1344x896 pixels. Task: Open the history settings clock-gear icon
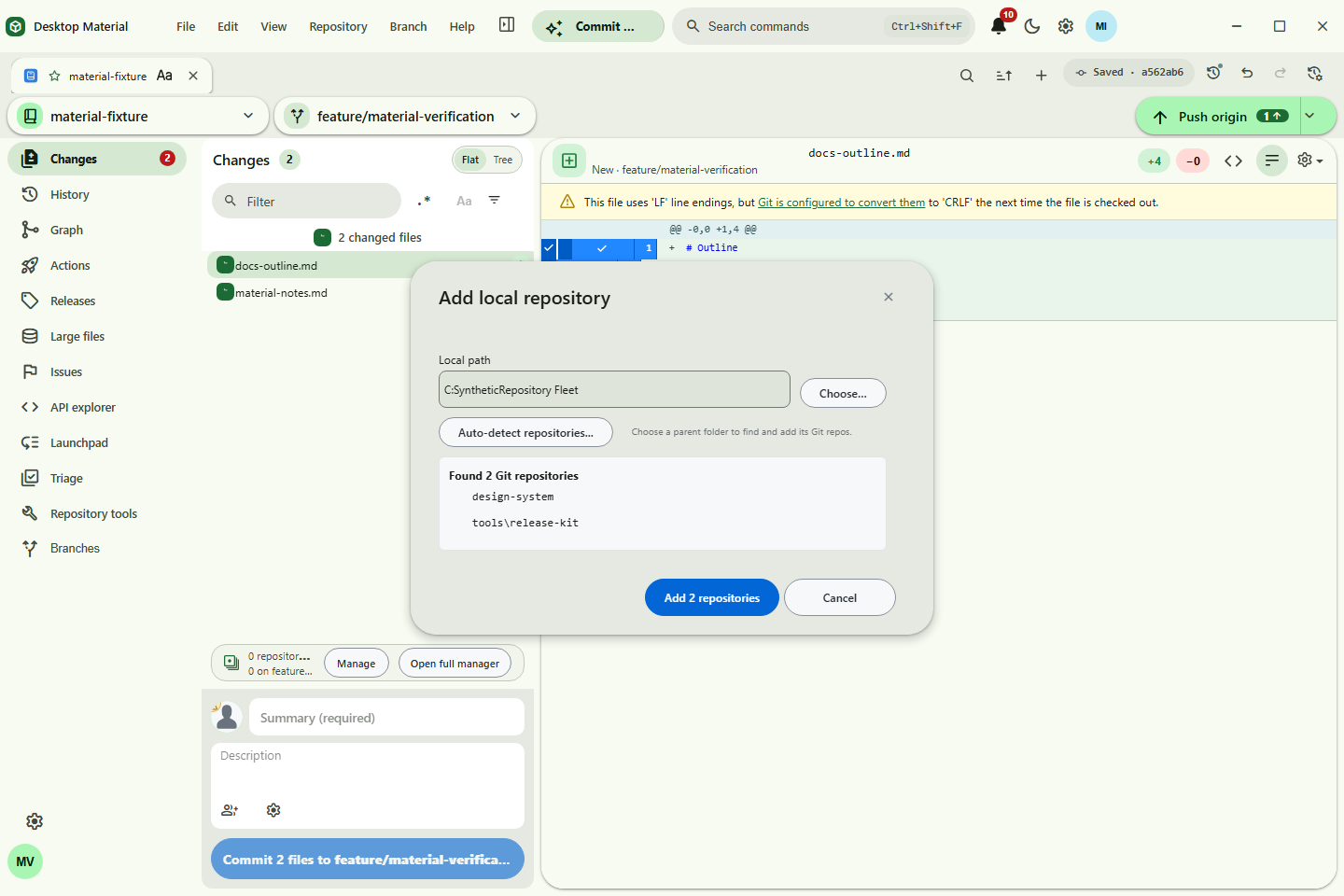pyautogui.click(x=1314, y=72)
